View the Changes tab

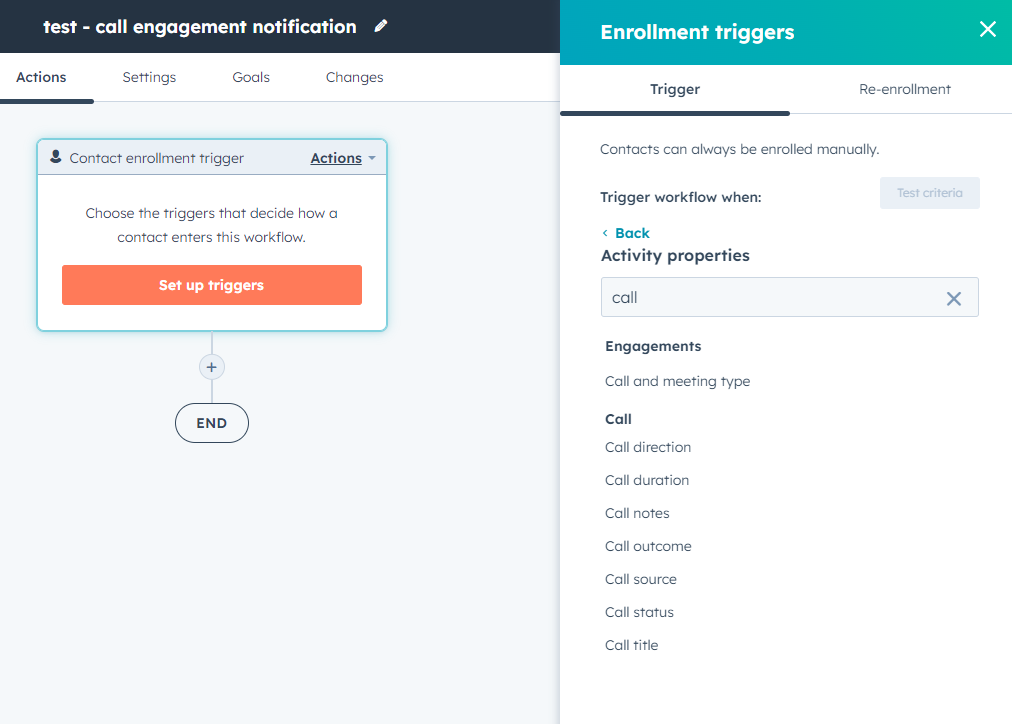point(354,77)
